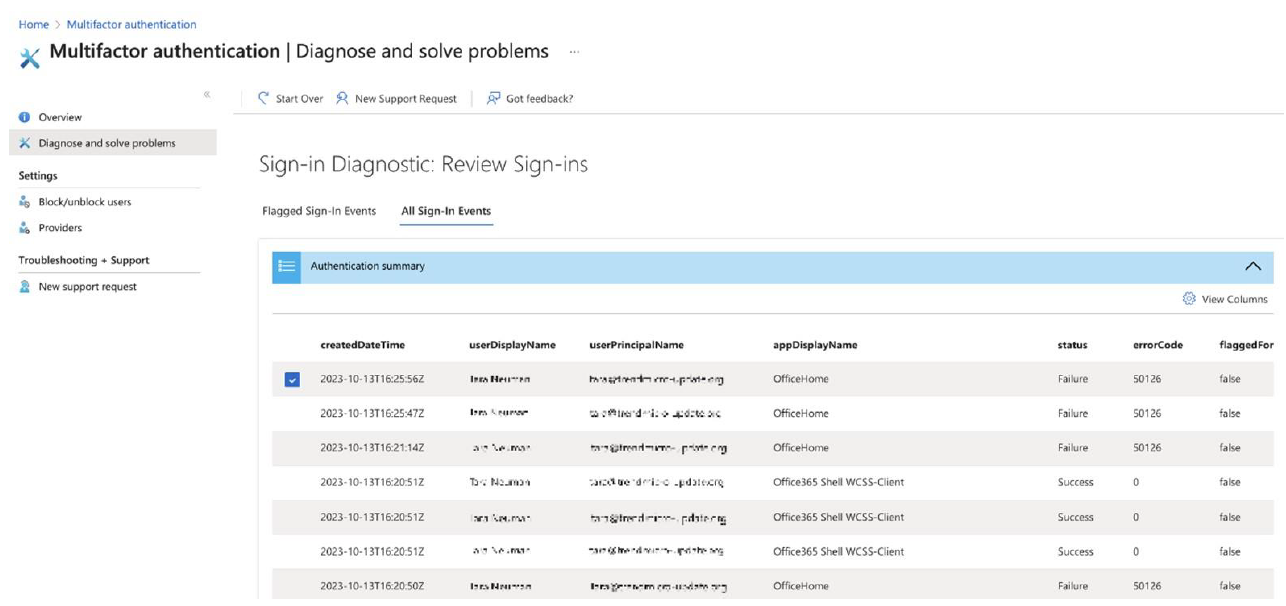This screenshot has width=1286, height=606.
Task: Click the Got feedback icon in toolbar
Action: point(493,98)
